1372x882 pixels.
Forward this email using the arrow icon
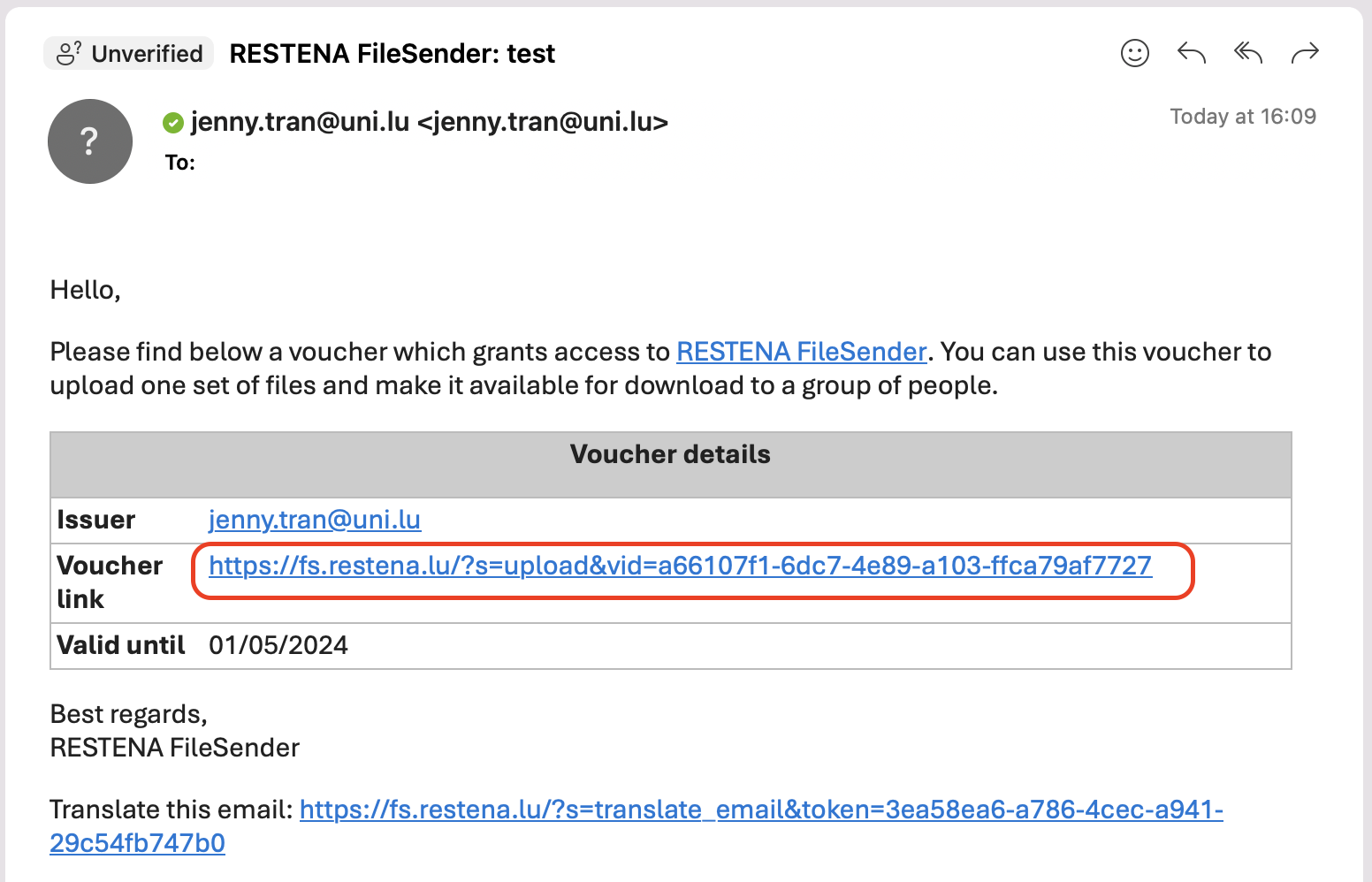point(1304,54)
